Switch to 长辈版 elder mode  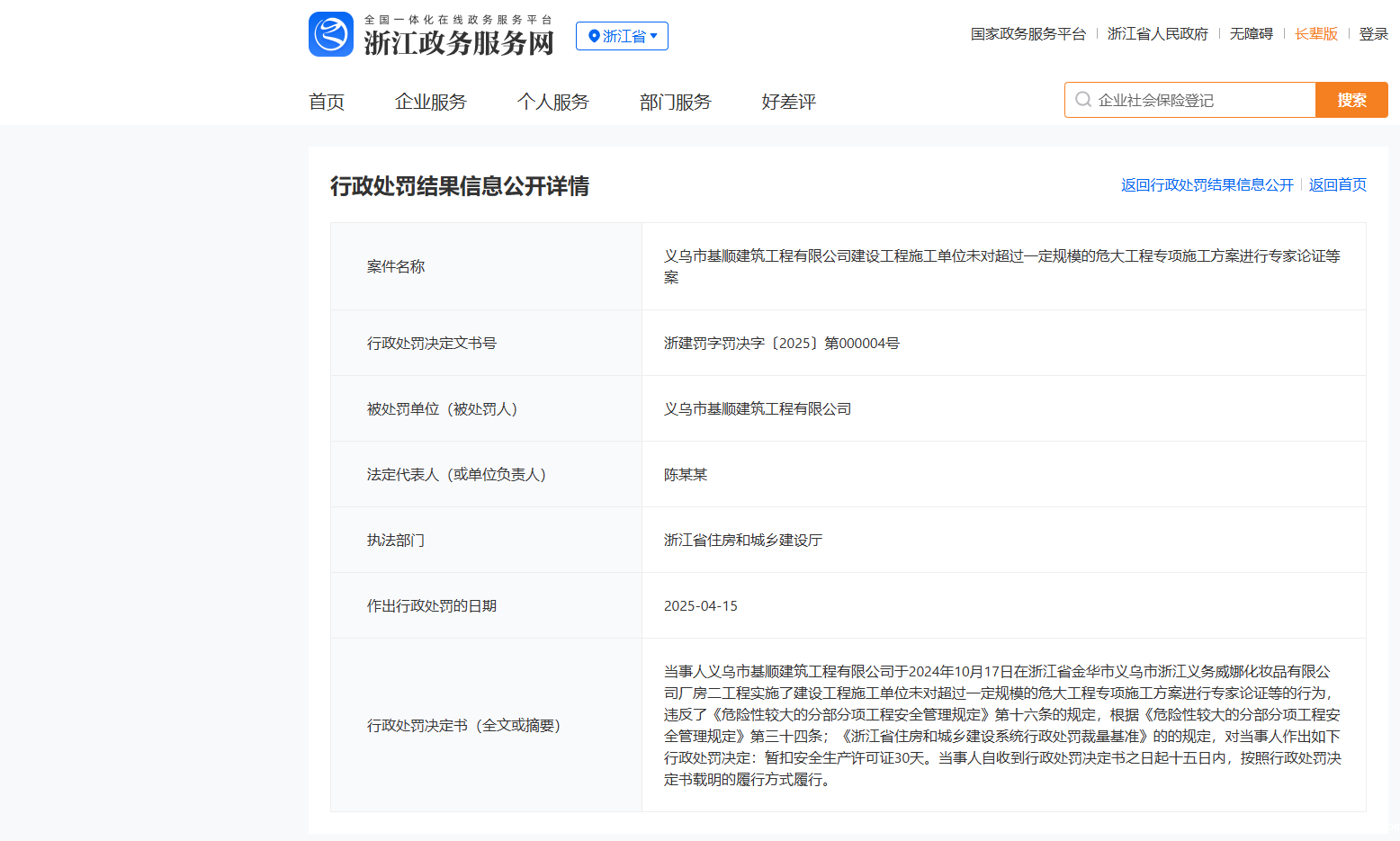(1316, 33)
